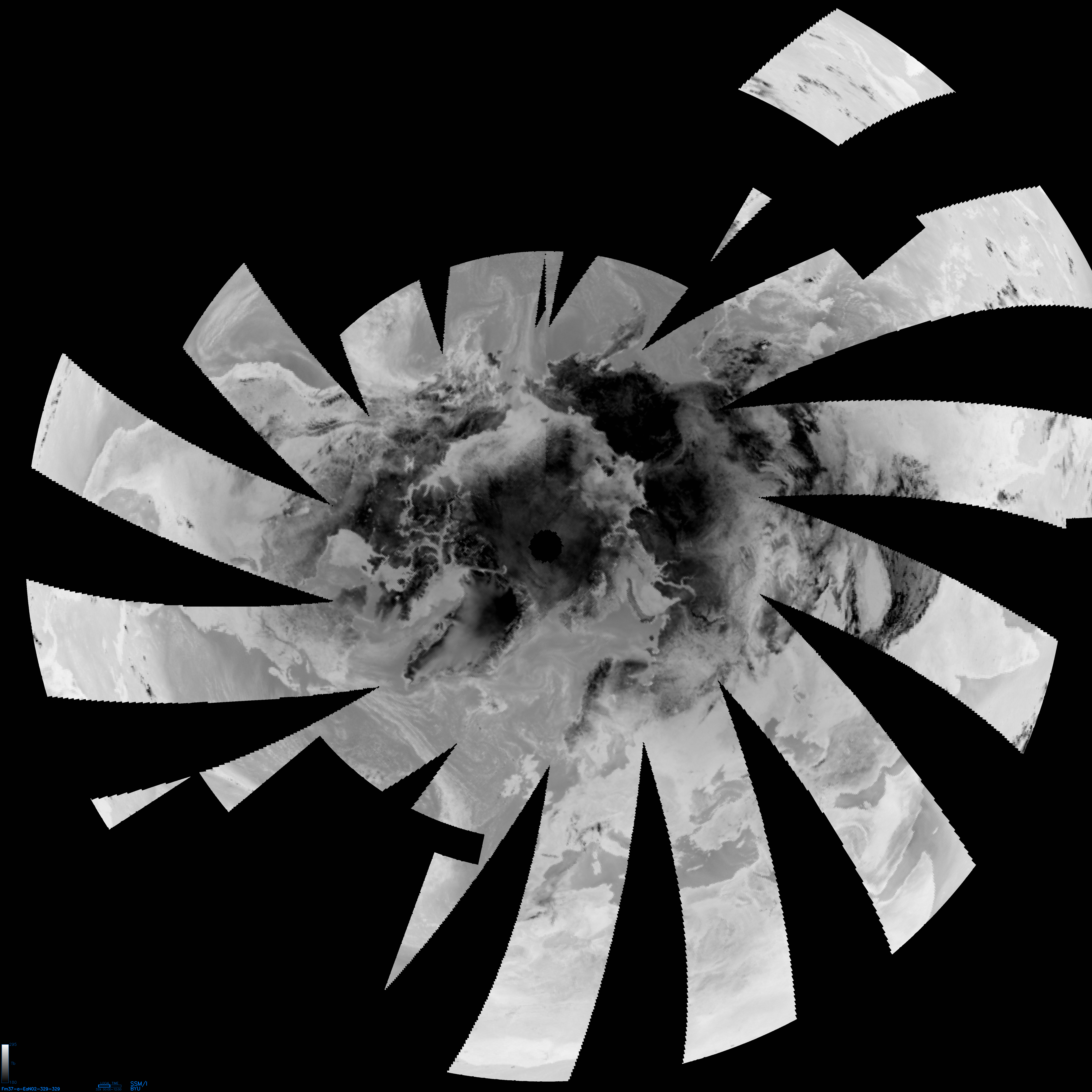Screen dimensions: 1092x1092
Task: Click the 'Tb' color scale label
Action: [13, 1063]
